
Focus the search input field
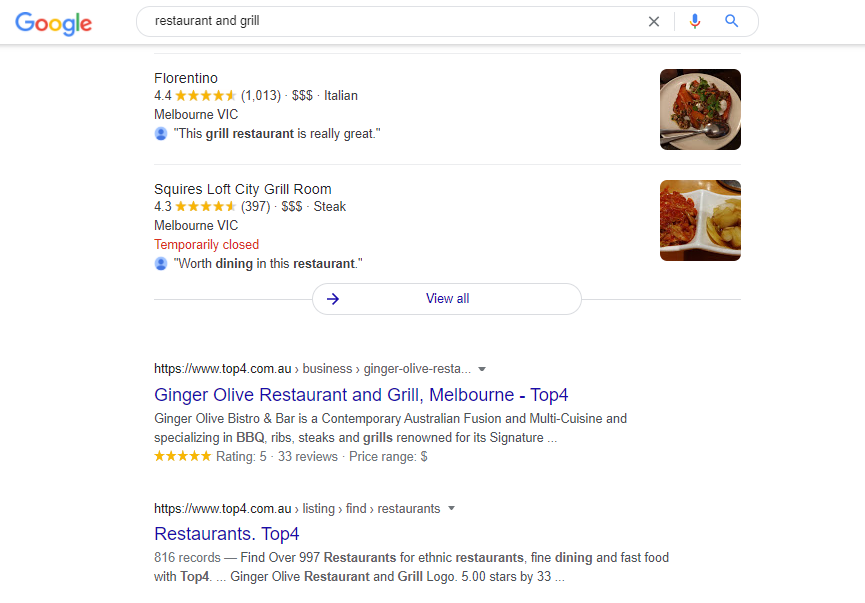(390, 21)
